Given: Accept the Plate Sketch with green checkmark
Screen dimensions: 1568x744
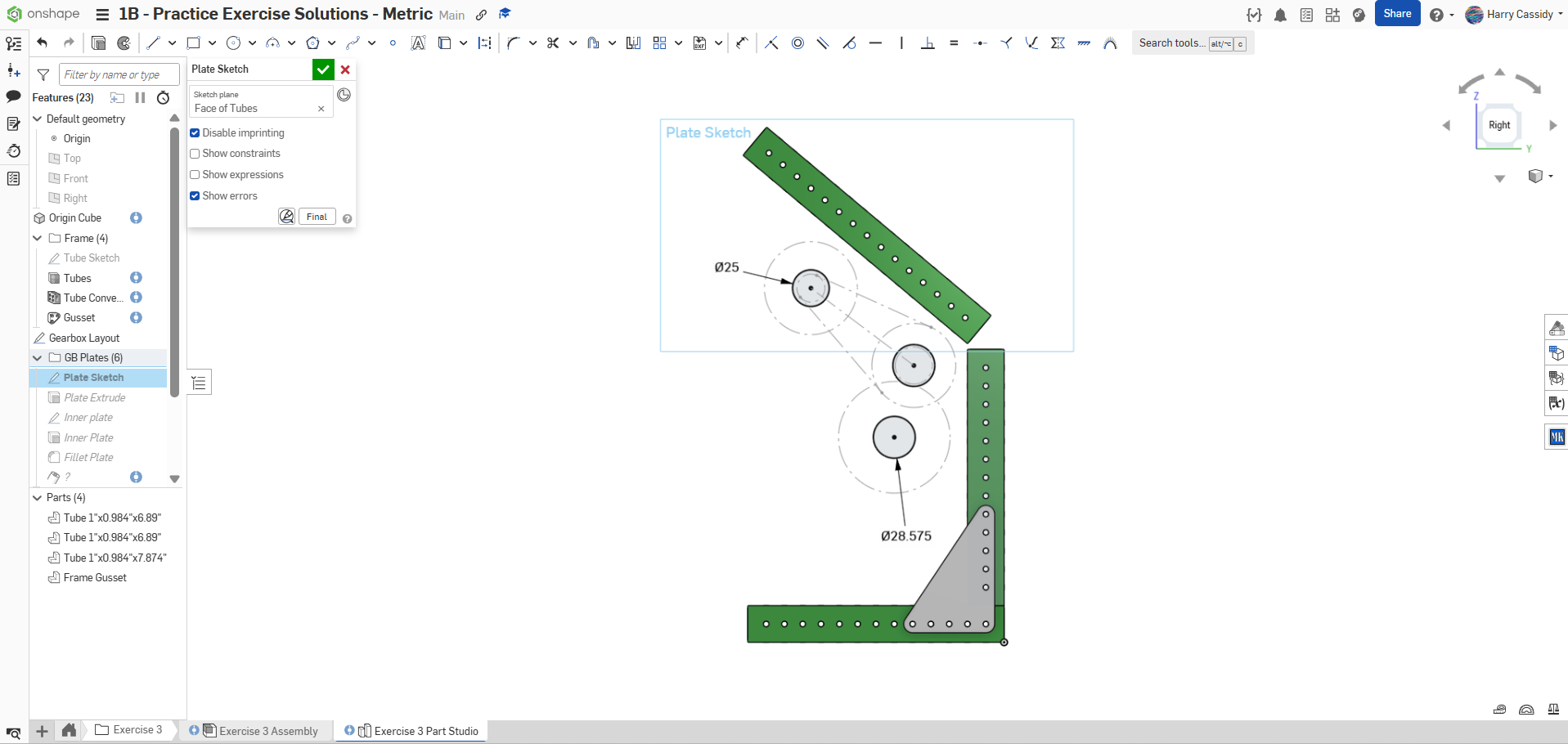Looking at the screenshot, I should coord(323,69).
